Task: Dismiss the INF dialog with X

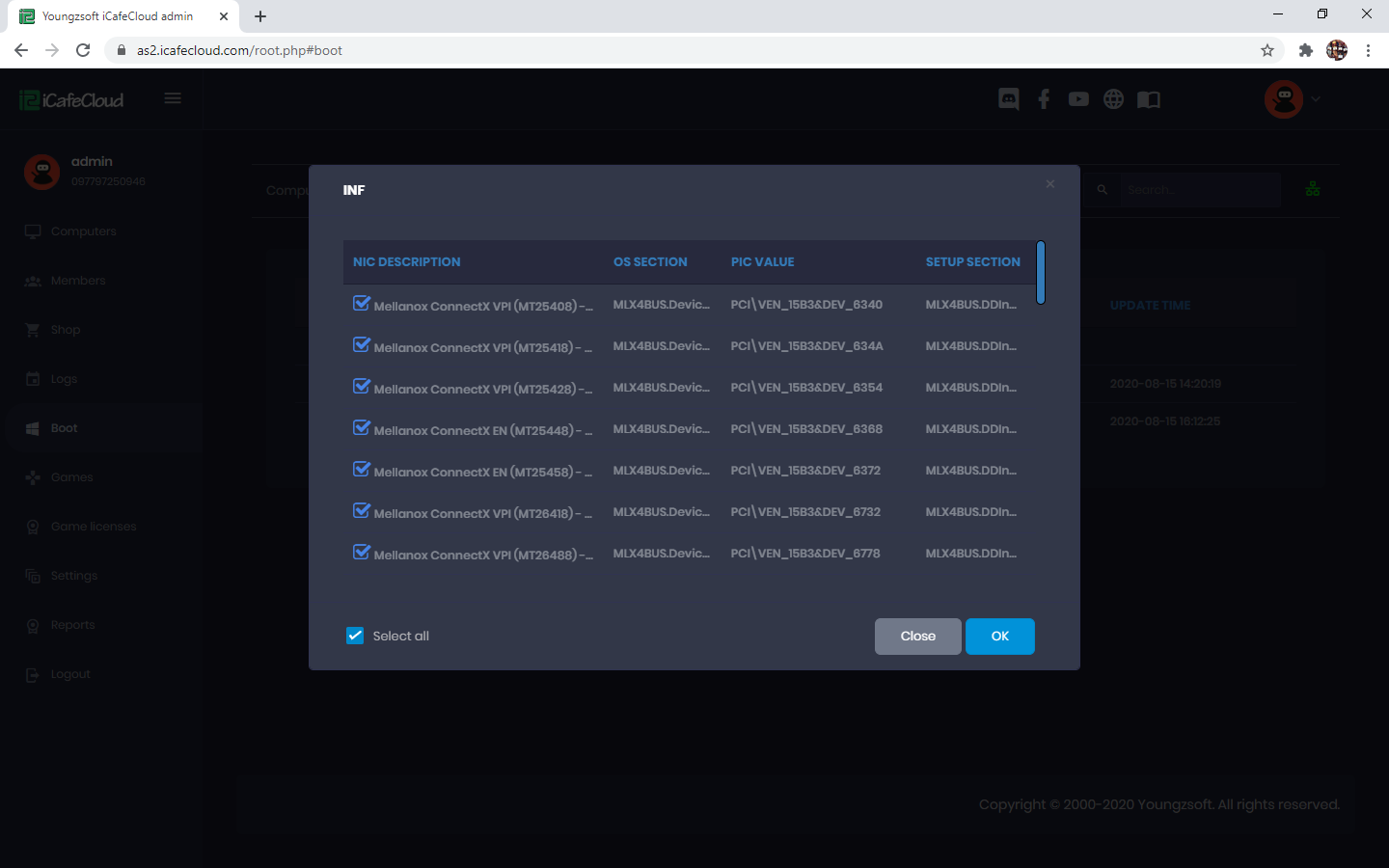Action: pyautogui.click(x=1050, y=184)
